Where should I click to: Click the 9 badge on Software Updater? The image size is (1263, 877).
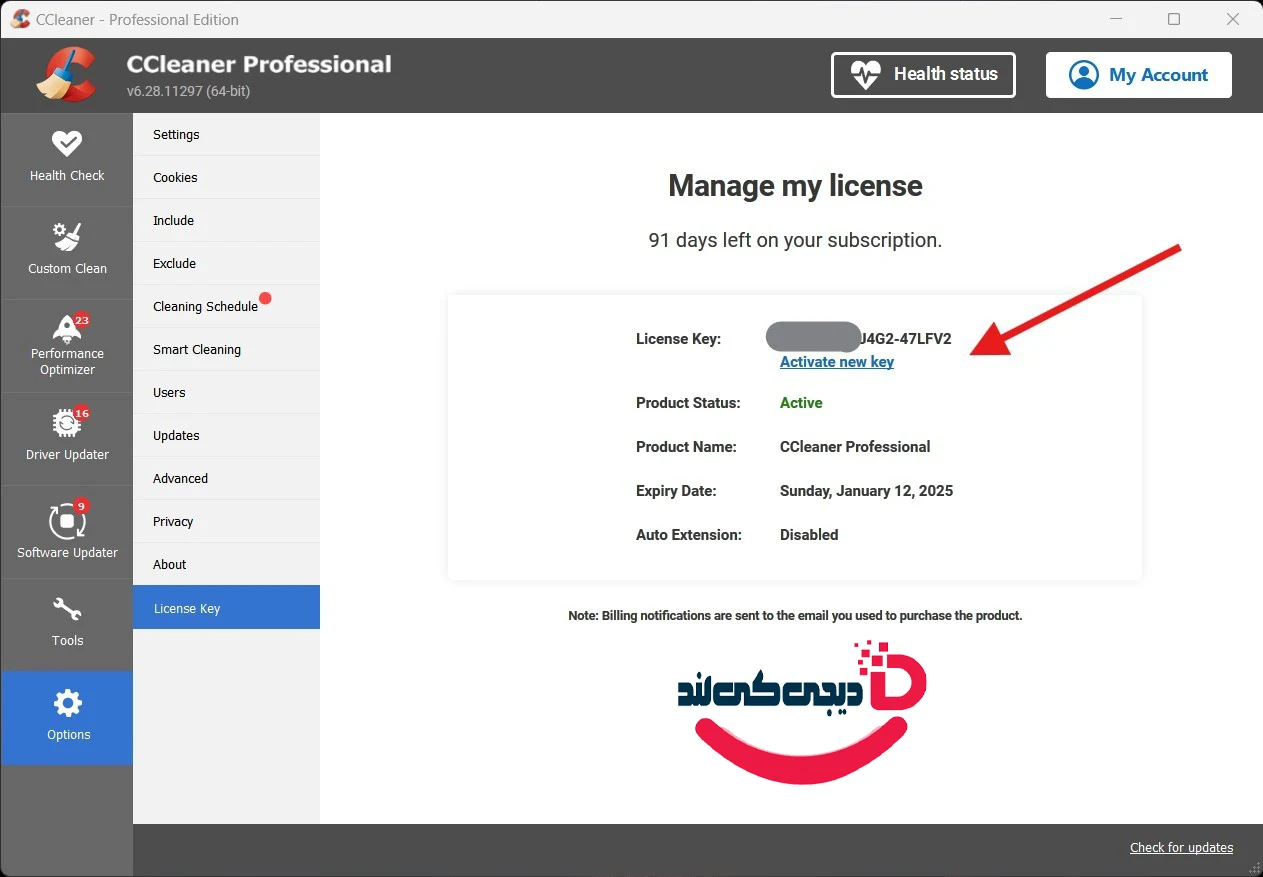82,506
